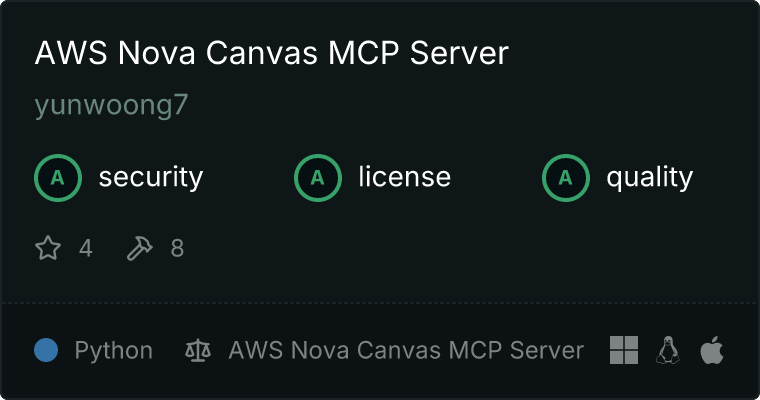Click the Linux penguin icon
Image resolution: width=760 pixels, height=400 pixels.
[668, 350]
